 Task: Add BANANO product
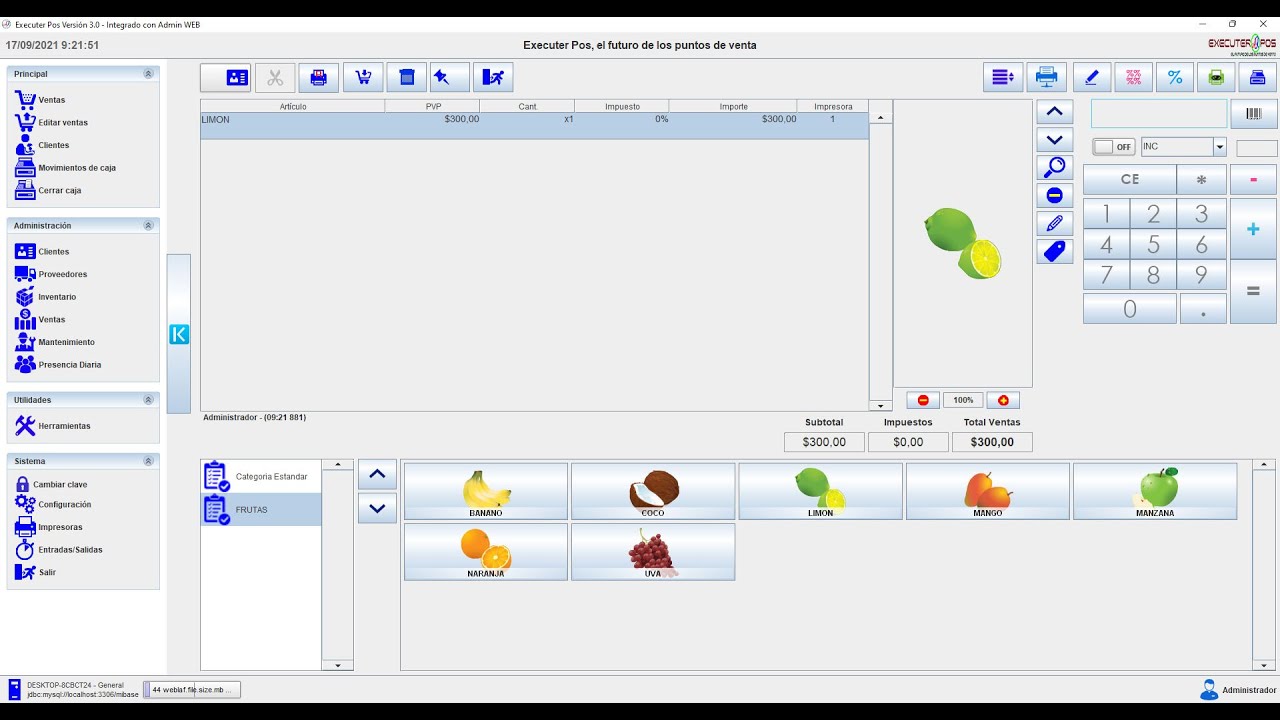tap(486, 491)
